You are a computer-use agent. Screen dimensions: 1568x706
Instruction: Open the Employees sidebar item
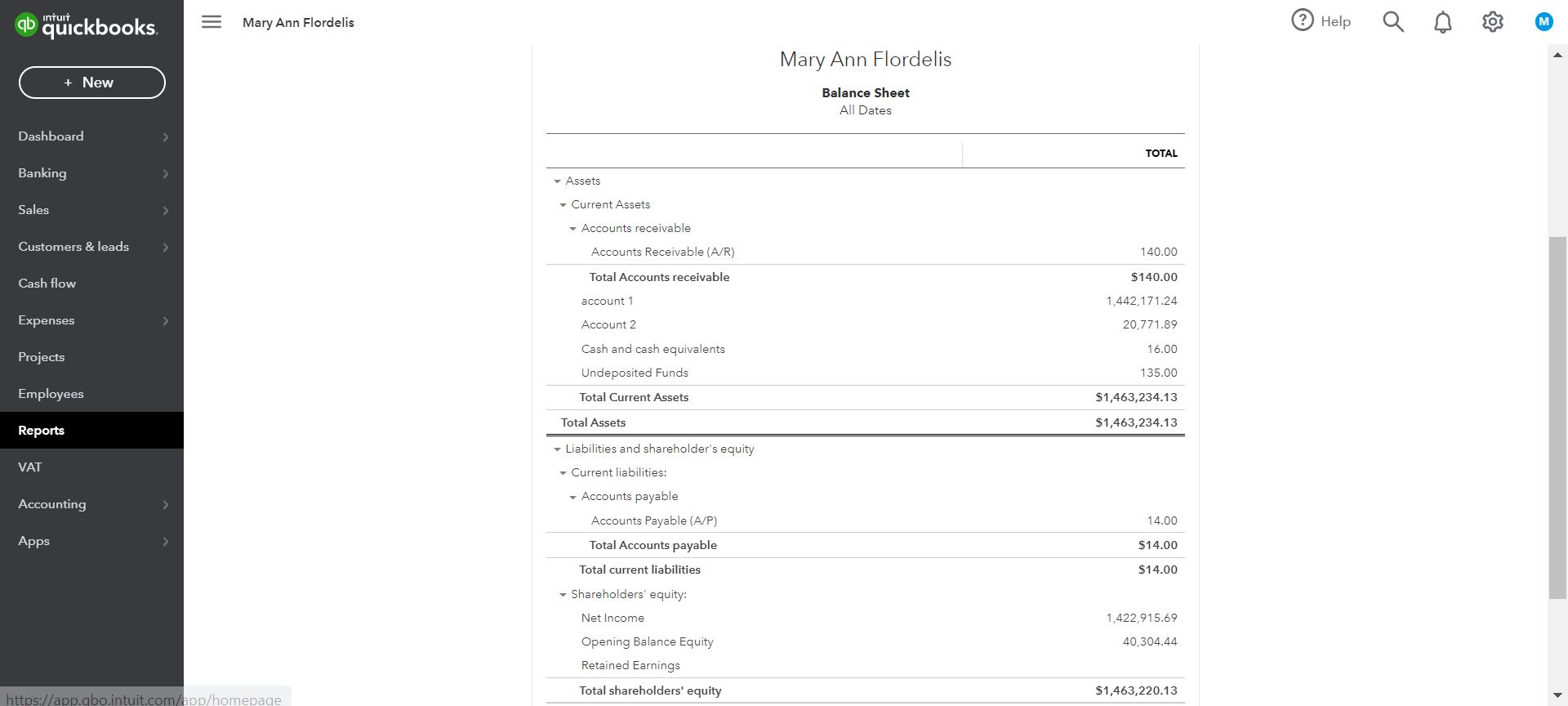pyautogui.click(x=51, y=394)
